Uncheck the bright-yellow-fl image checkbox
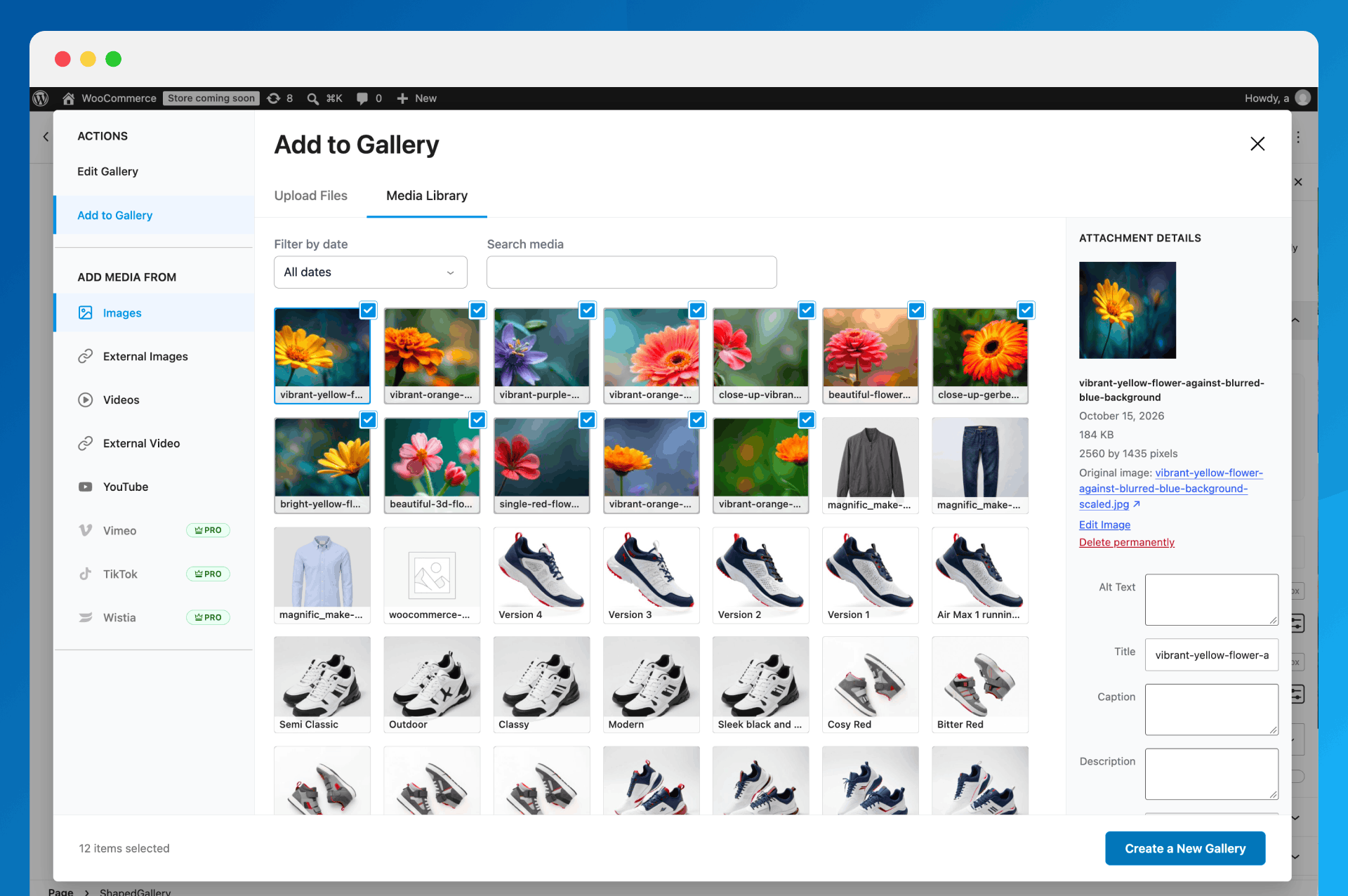Image resolution: width=1348 pixels, height=896 pixels. tap(368, 420)
